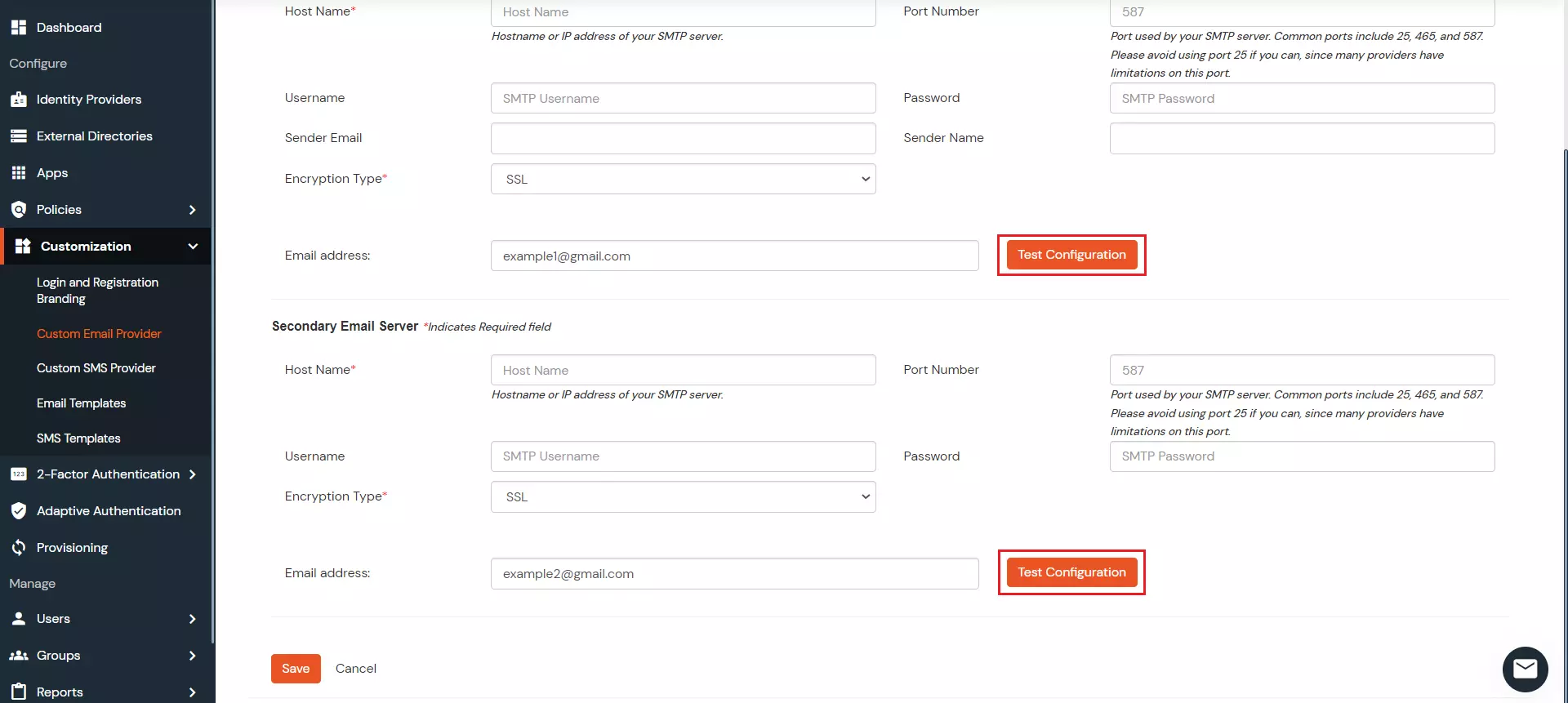This screenshot has width=1568, height=703.
Task: Open Custom SMS Provider settings
Action: [x=96, y=367]
